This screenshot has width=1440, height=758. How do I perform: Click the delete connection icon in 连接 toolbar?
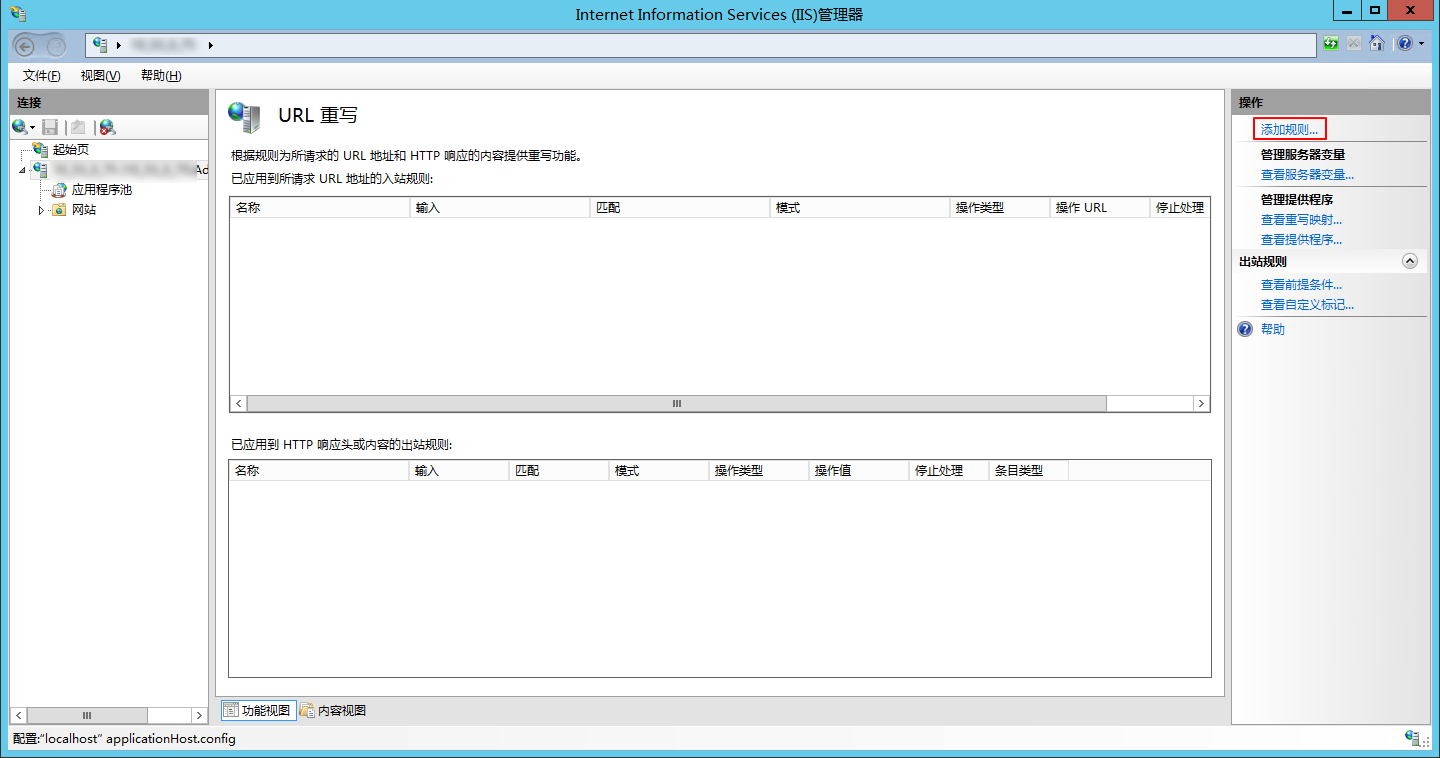[x=107, y=127]
